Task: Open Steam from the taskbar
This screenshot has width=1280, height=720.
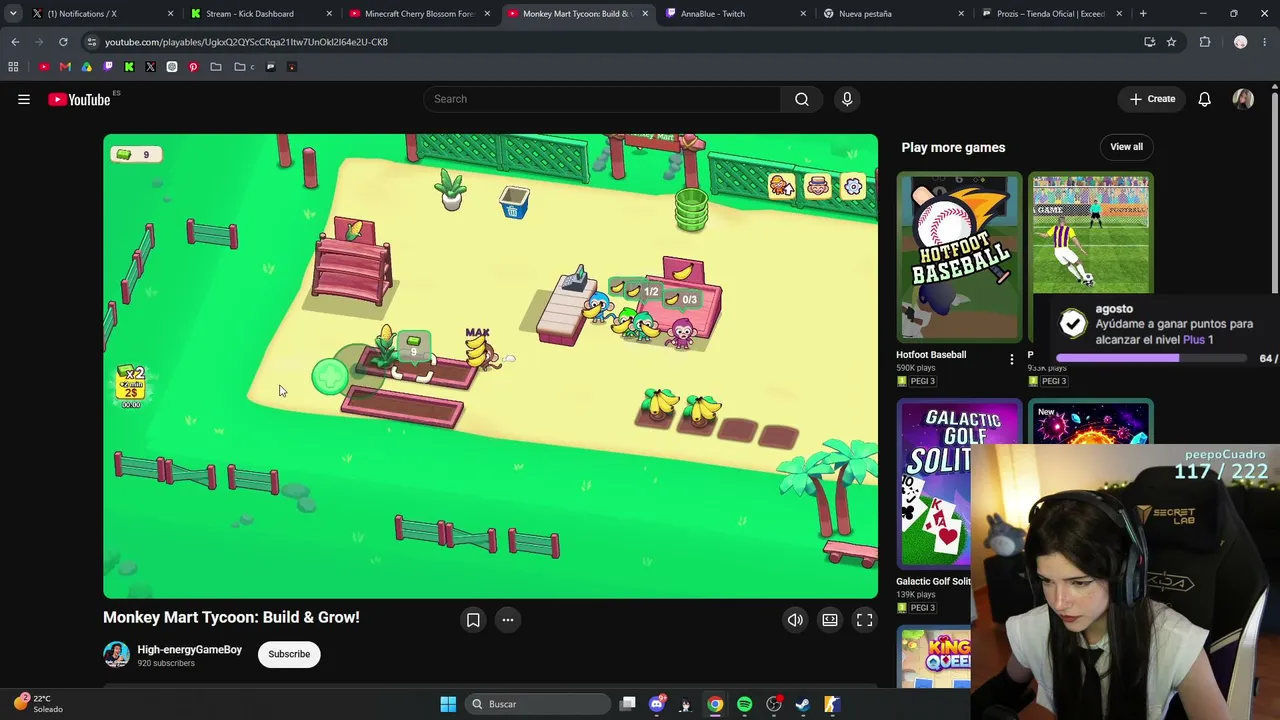Action: click(802, 704)
